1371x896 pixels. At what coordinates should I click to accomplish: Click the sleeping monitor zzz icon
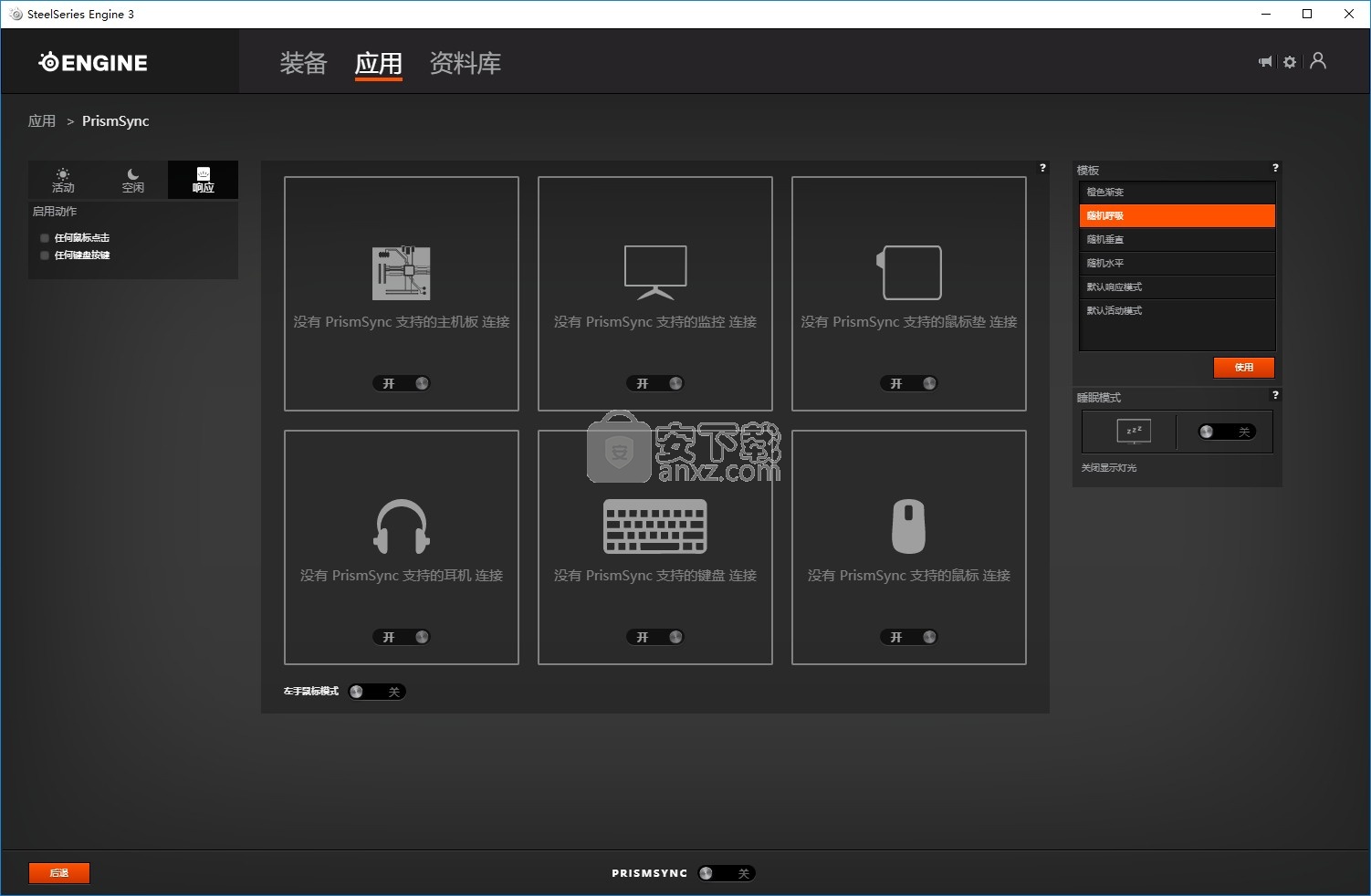[x=1134, y=431]
